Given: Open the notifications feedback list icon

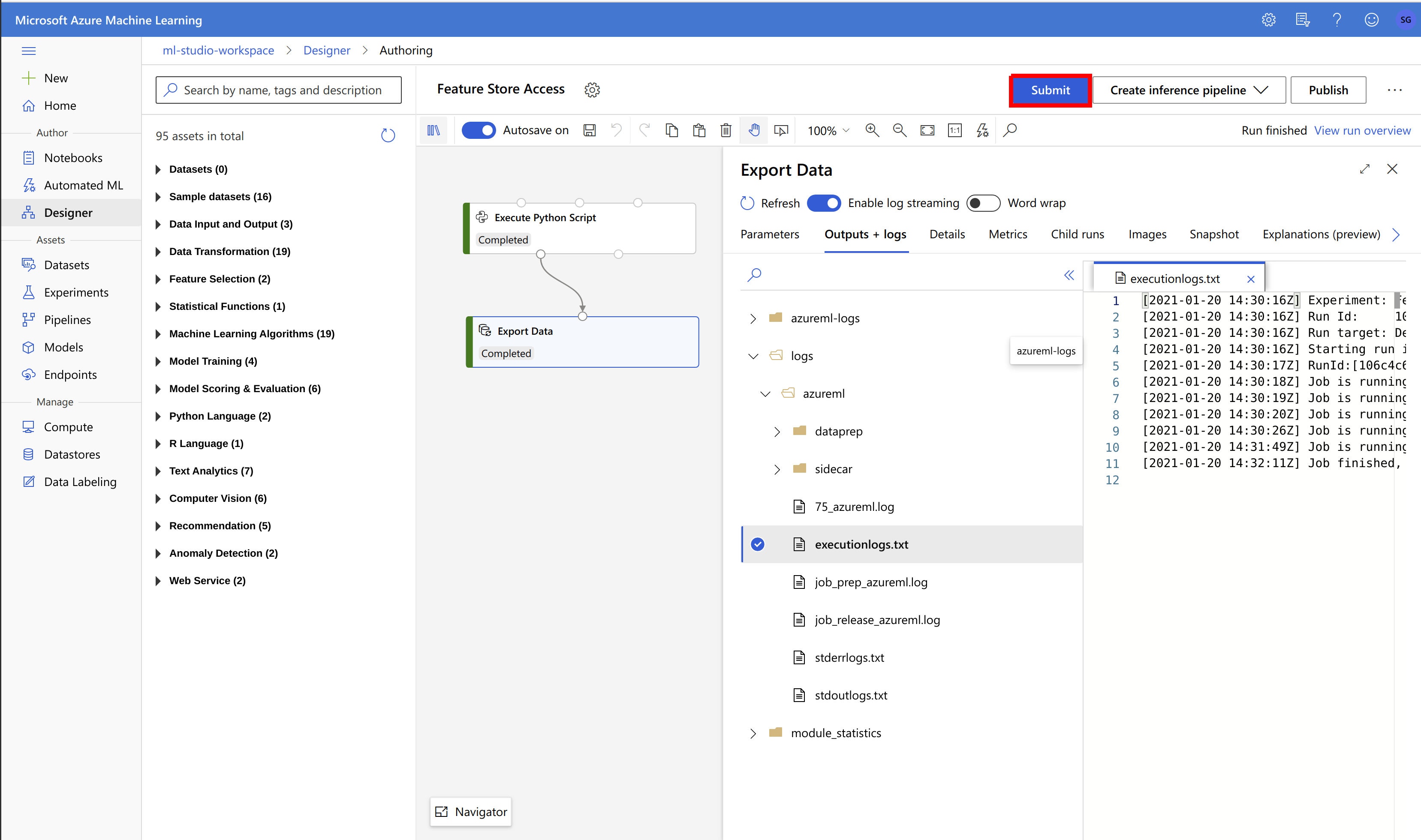Looking at the screenshot, I should coord(1303,20).
